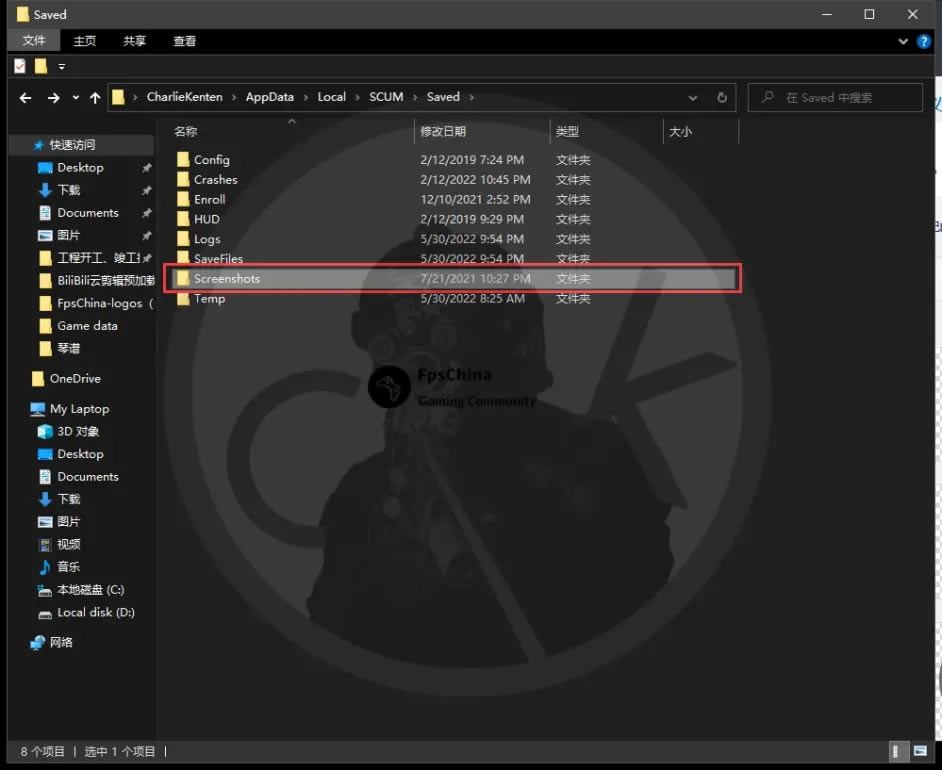
Task: Click the Up one level arrow
Action: coord(95,97)
